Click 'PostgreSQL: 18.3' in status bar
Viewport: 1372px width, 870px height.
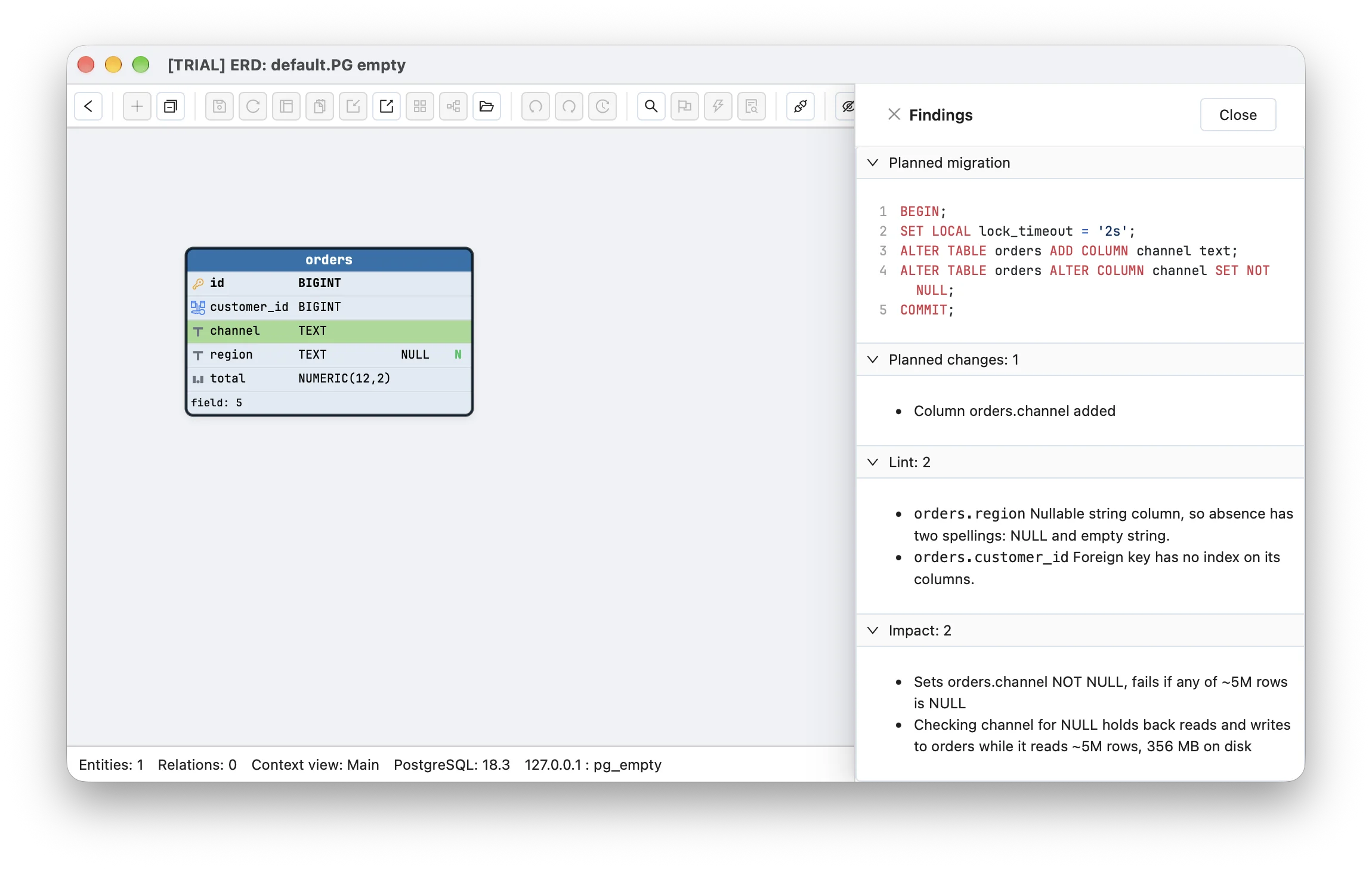452,764
